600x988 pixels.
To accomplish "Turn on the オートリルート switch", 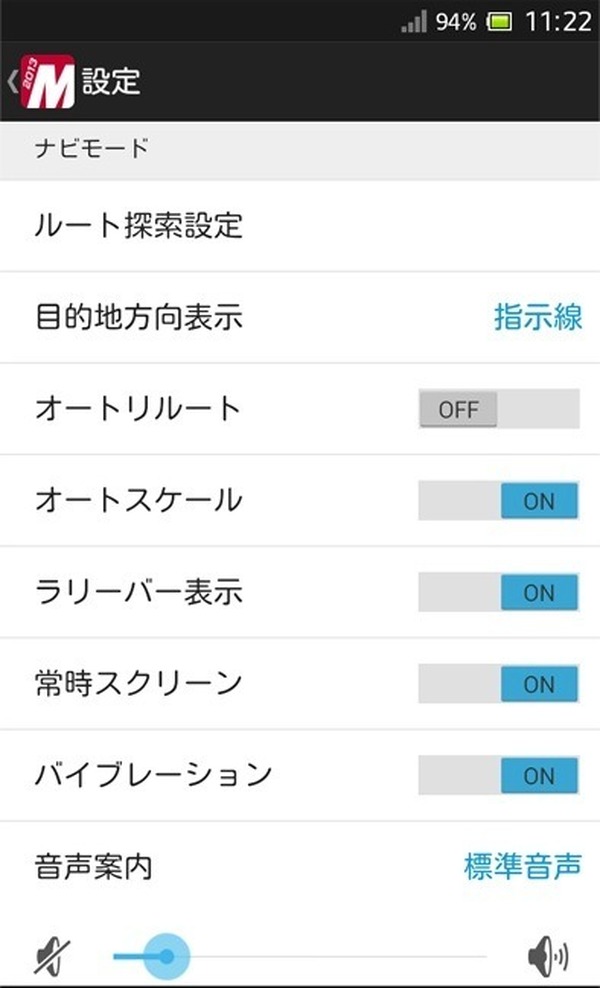I will pos(498,409).
